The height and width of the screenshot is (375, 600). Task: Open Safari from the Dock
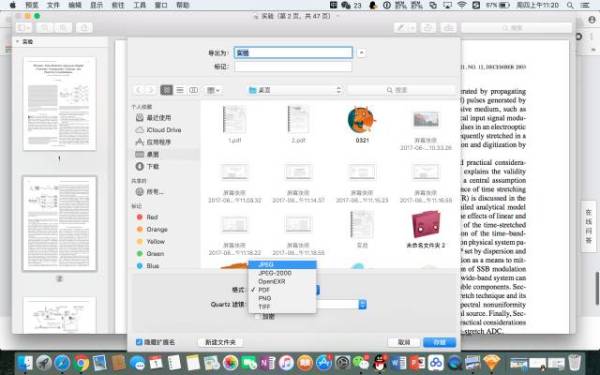(62, 362)
